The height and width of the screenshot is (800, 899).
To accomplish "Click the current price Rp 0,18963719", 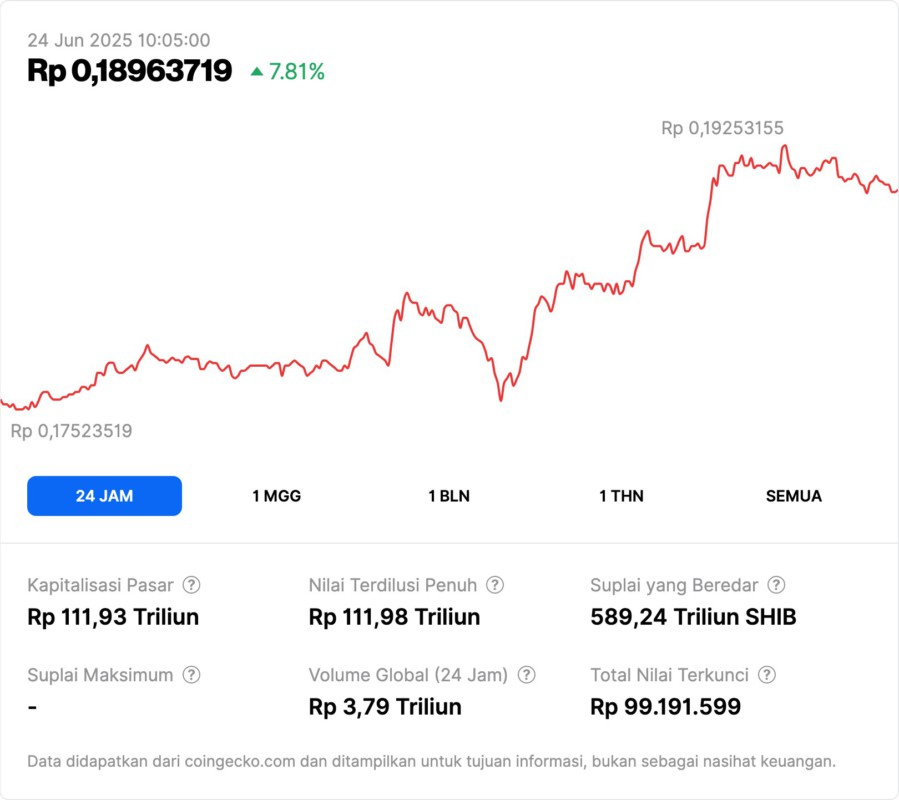I will point(130,71).
